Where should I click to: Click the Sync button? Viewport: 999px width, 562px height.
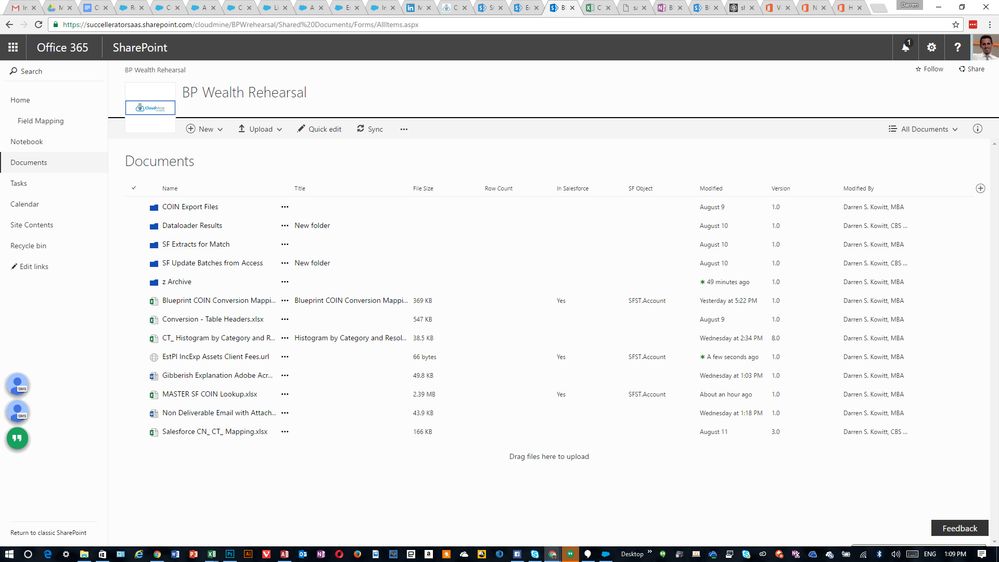pyautogui.click(x=370, y=129)
